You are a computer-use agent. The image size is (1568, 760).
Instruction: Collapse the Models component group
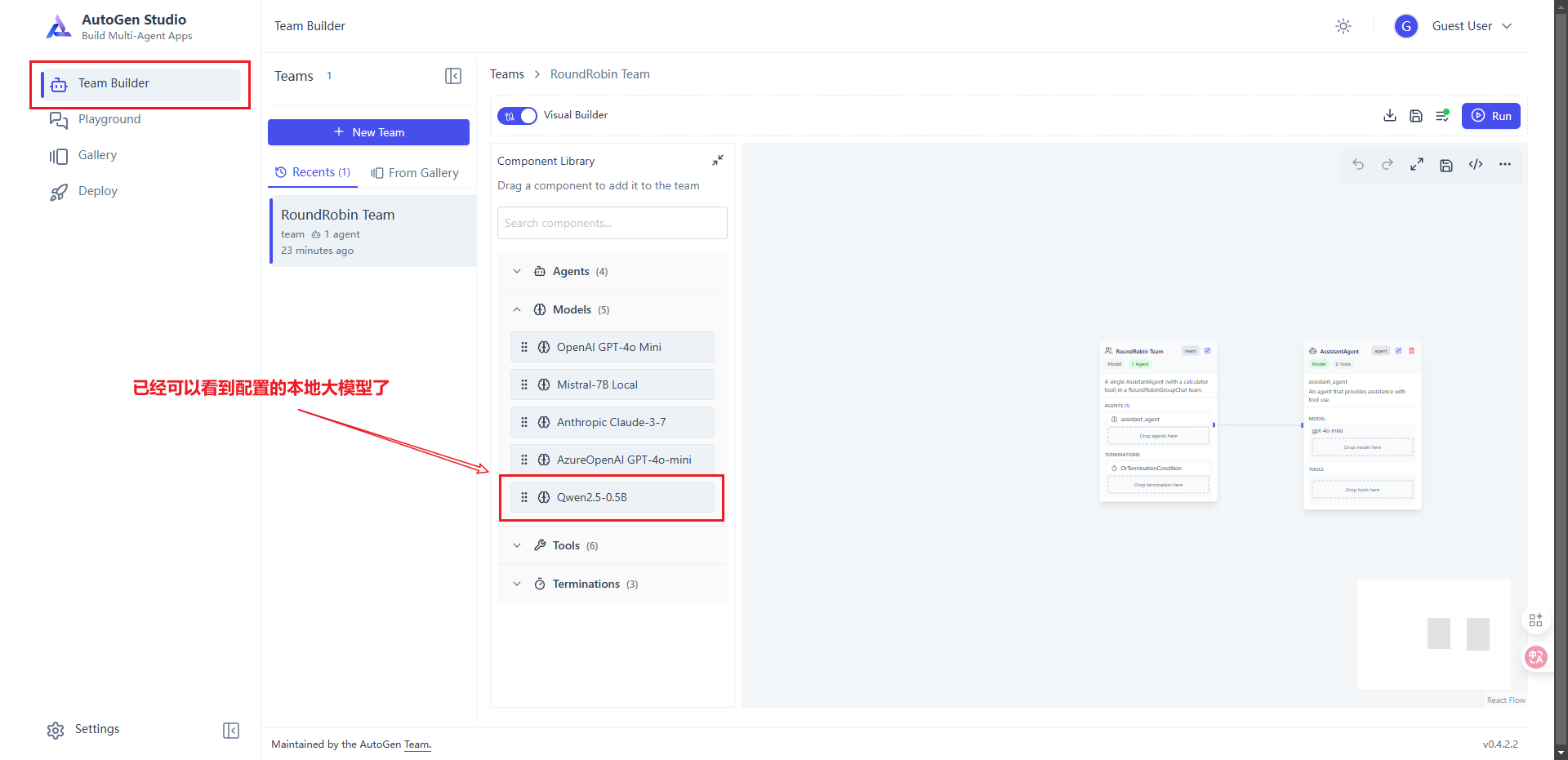(612, 310)
